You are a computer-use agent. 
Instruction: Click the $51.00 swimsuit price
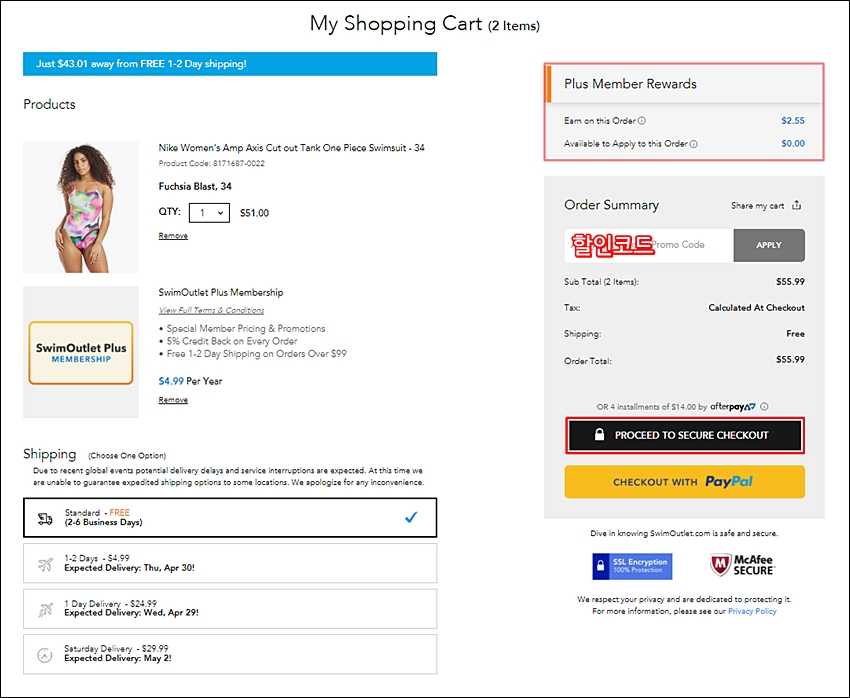tap(254, 213)
